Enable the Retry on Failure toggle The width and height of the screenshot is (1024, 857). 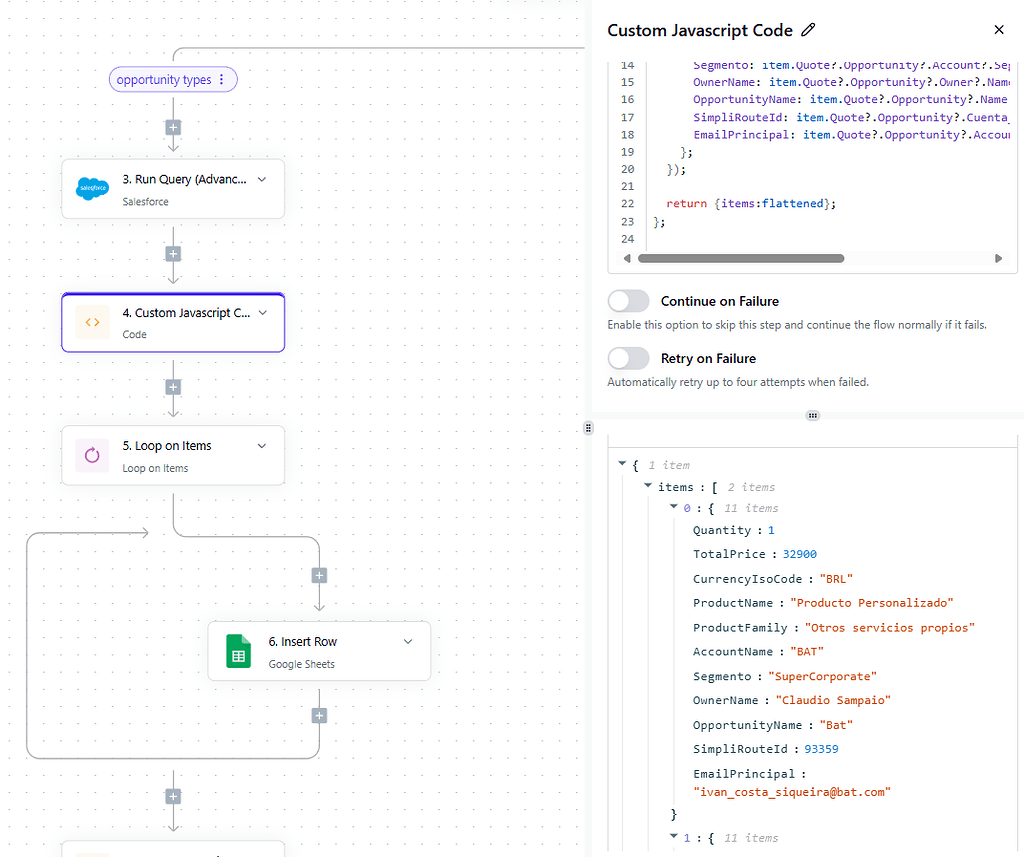(629, 358)
